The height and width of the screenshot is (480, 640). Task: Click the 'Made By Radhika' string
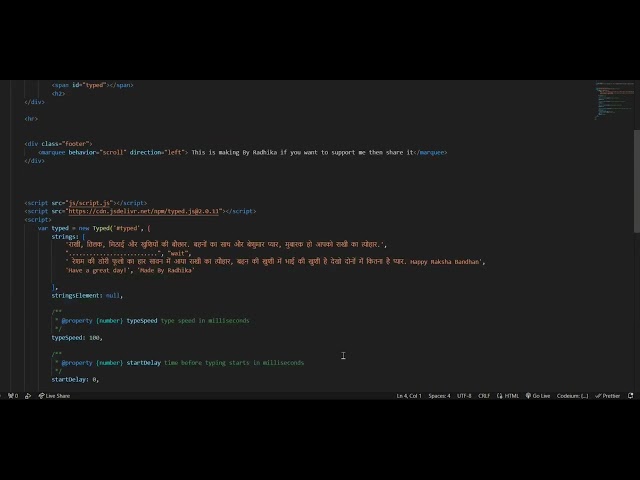pyautogui.click(x=166, y=270)
